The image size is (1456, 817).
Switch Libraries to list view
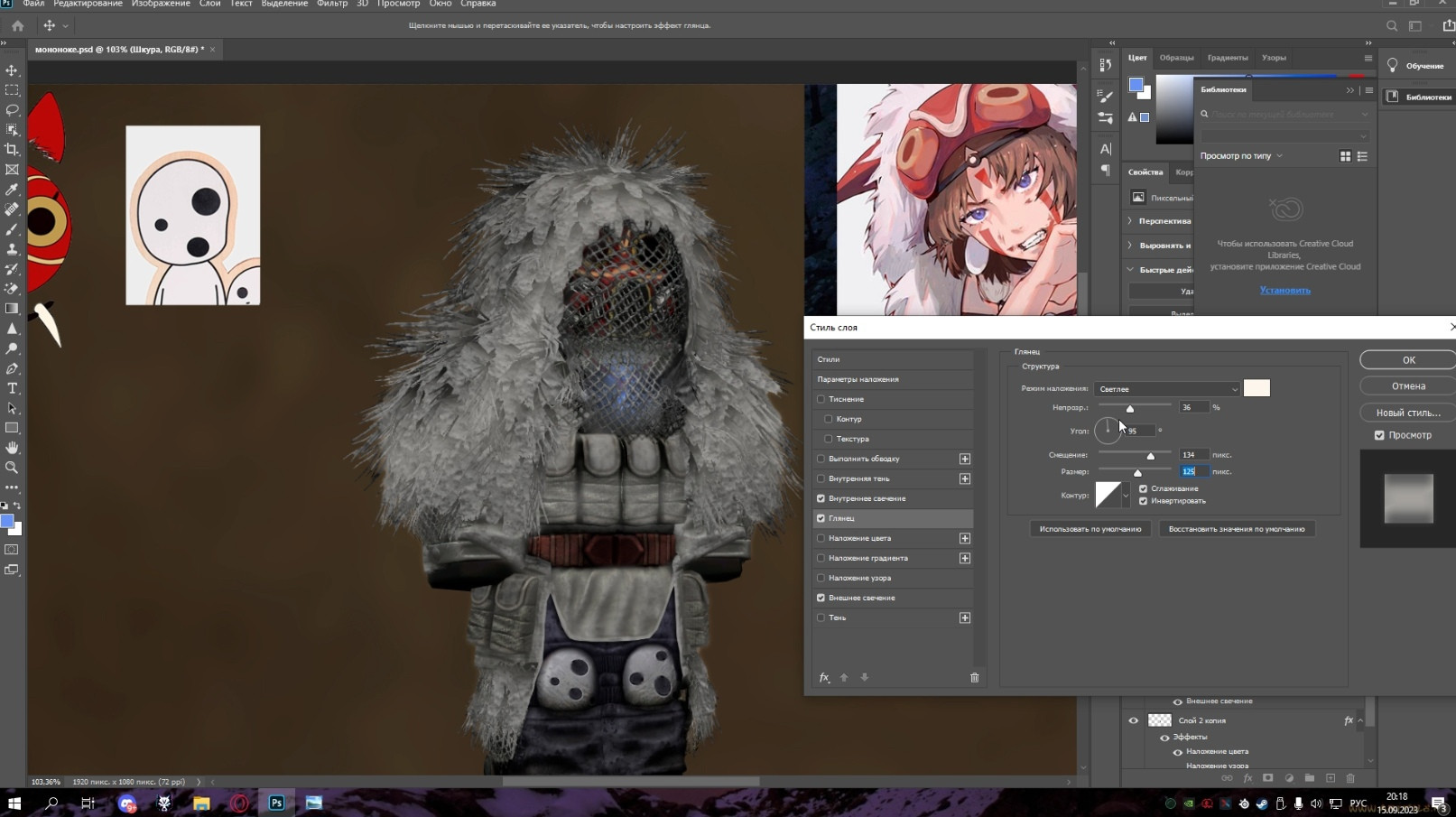tap(1362, 156)
